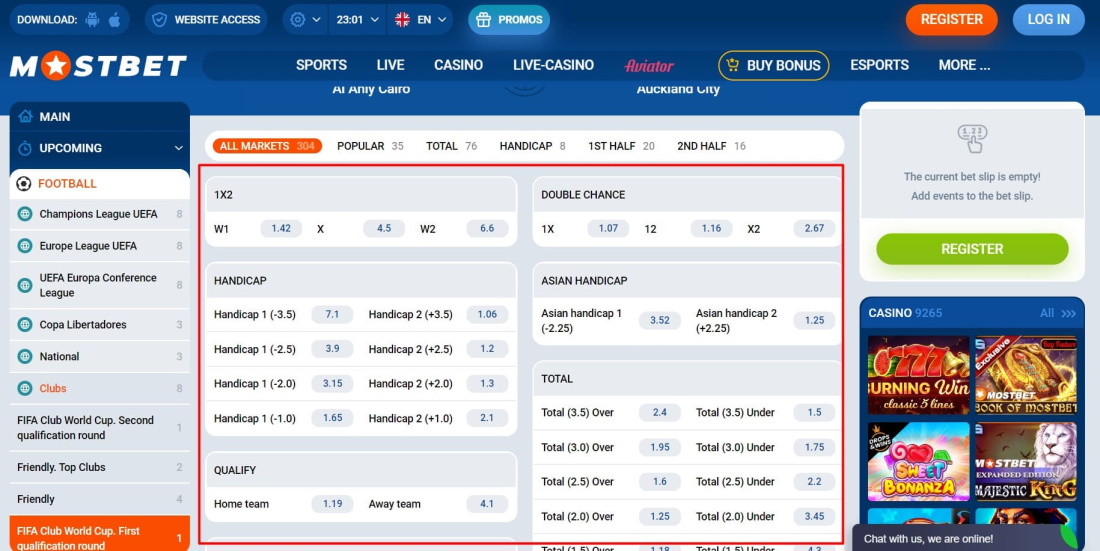Switch to the Popular markets tab
1100x551 pixels.
click(370, 146)
